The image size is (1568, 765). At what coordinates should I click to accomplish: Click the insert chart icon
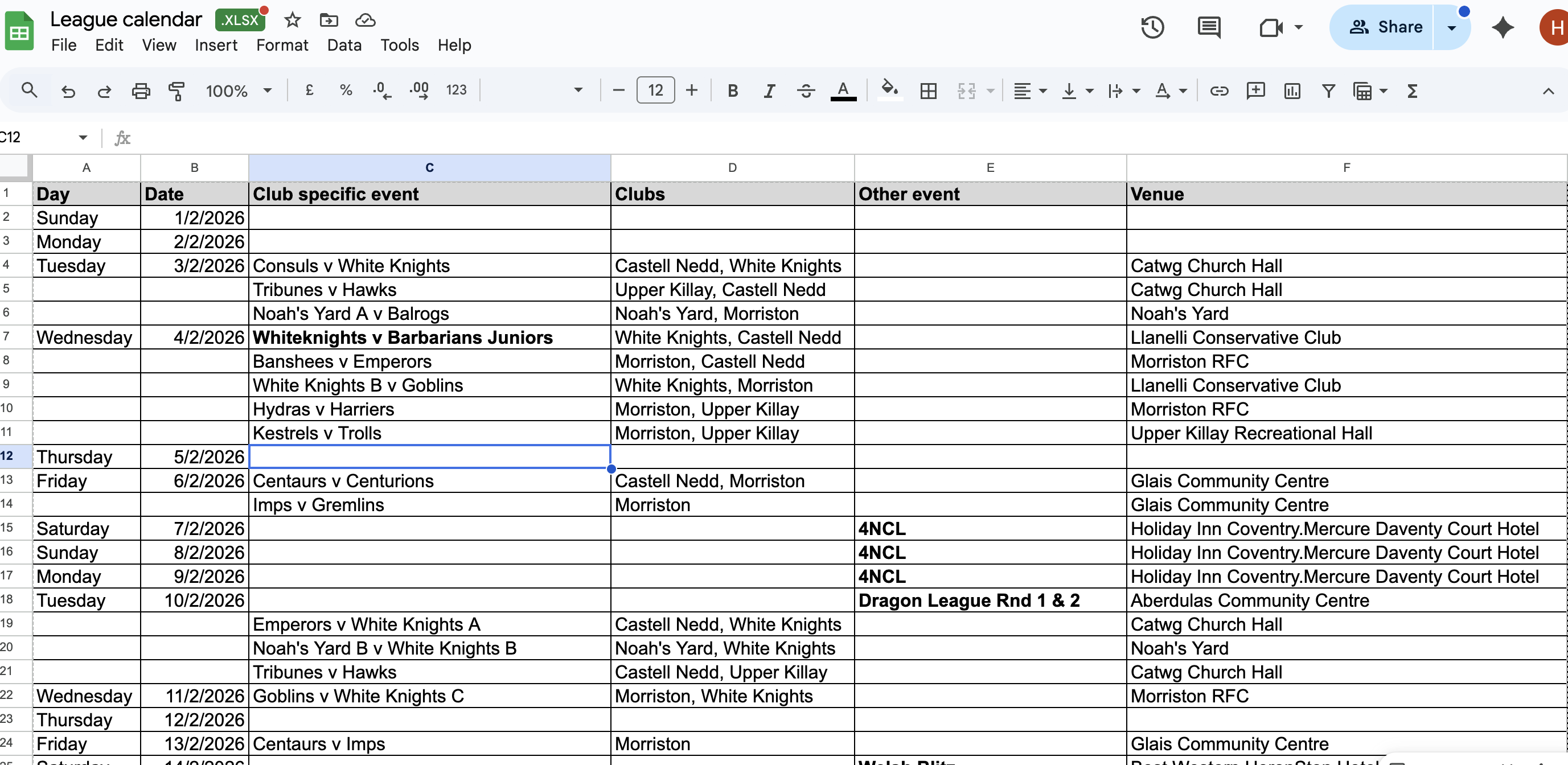click(x=1292, y=91)
